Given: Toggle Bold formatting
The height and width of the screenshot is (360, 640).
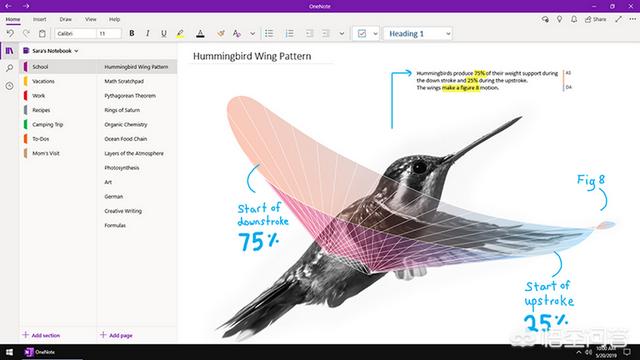Looking at the screenshot, I should click(x=131, y=33).
